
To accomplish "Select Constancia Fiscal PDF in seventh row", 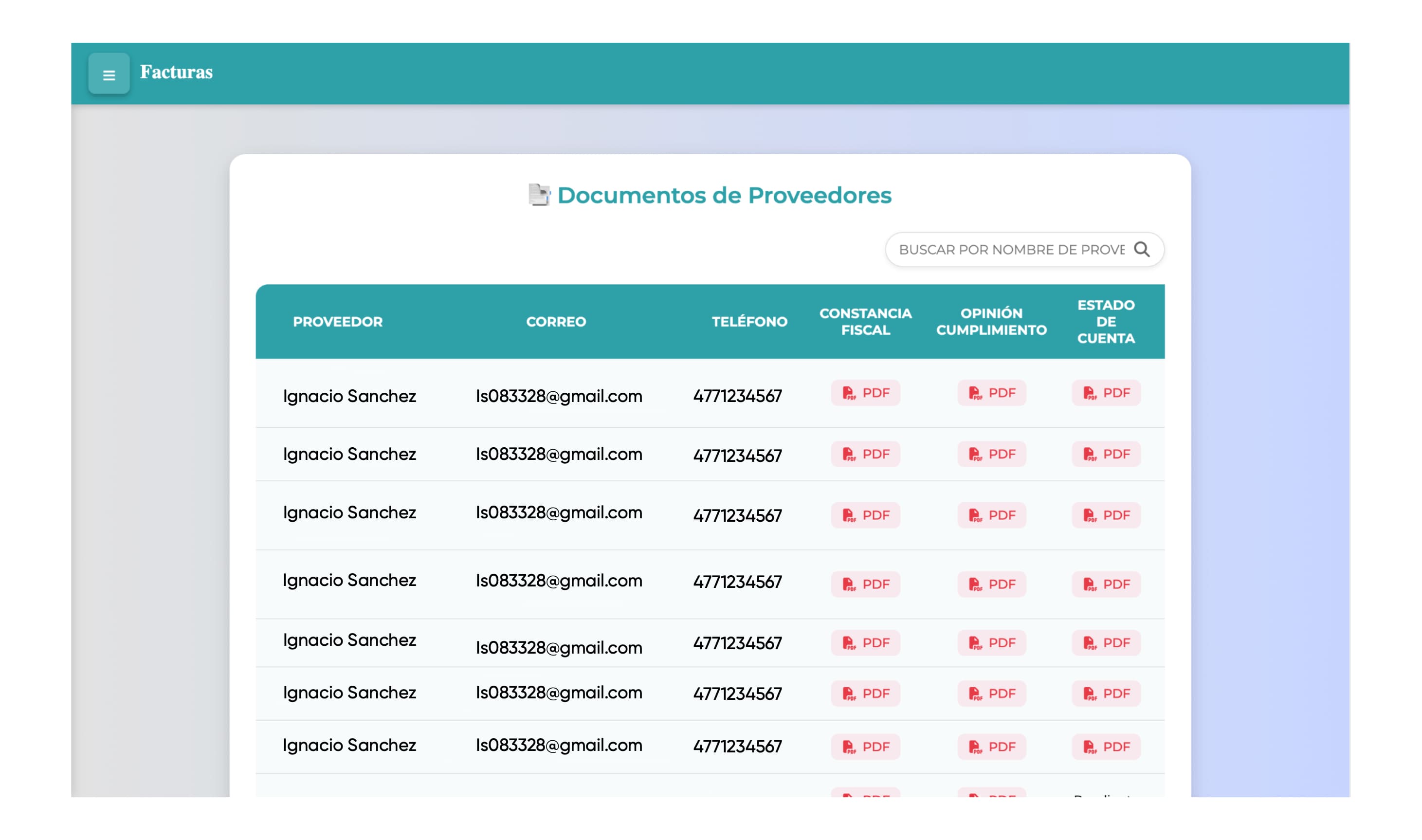I will pyautogui.click(x=866, y=747).
